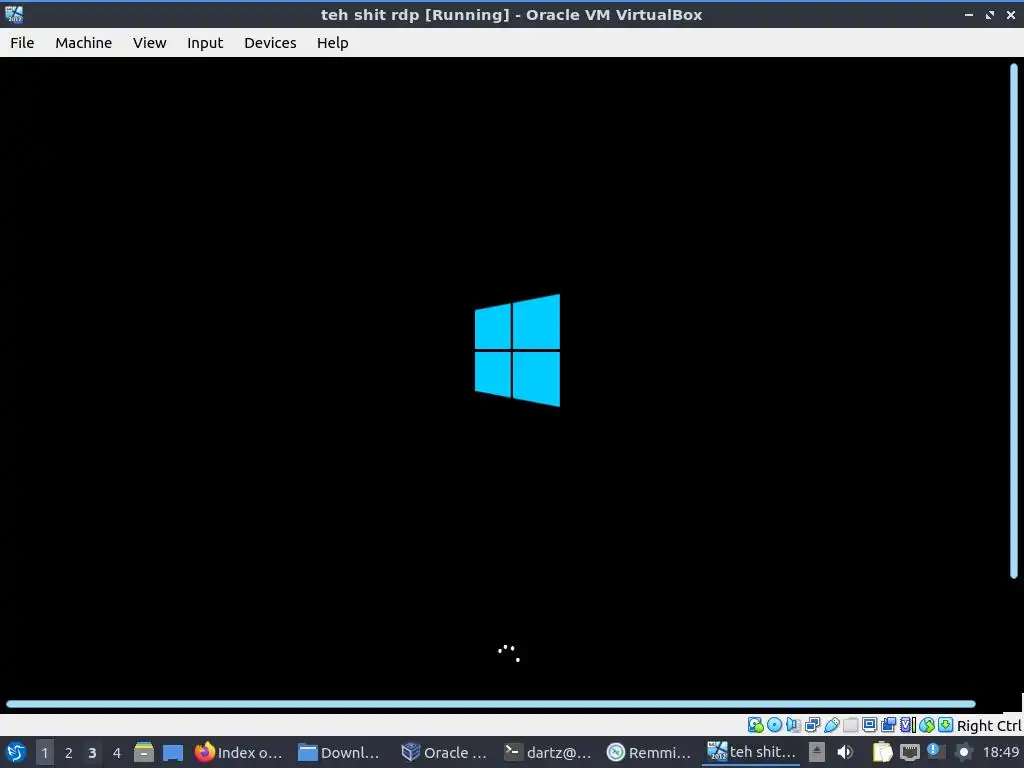Open the Input menu

(205, 42)
